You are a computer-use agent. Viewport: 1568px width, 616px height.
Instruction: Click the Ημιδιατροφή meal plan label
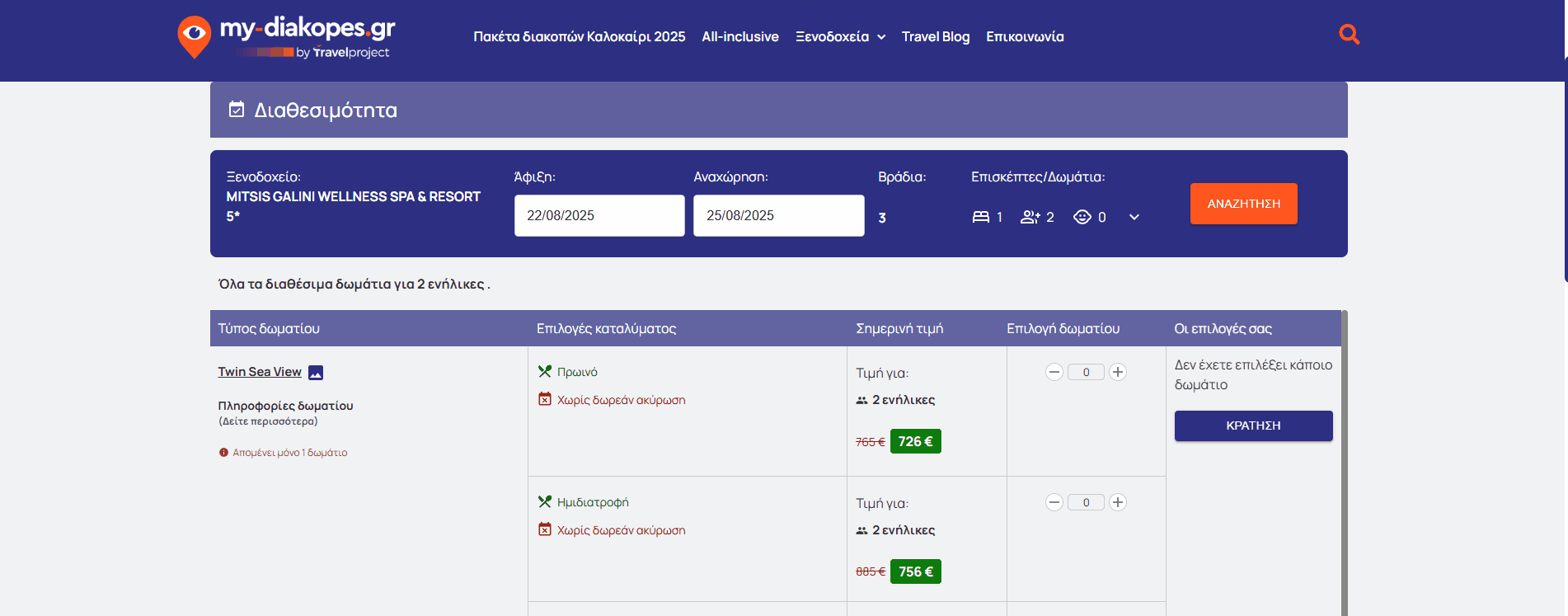click(593, 502)
